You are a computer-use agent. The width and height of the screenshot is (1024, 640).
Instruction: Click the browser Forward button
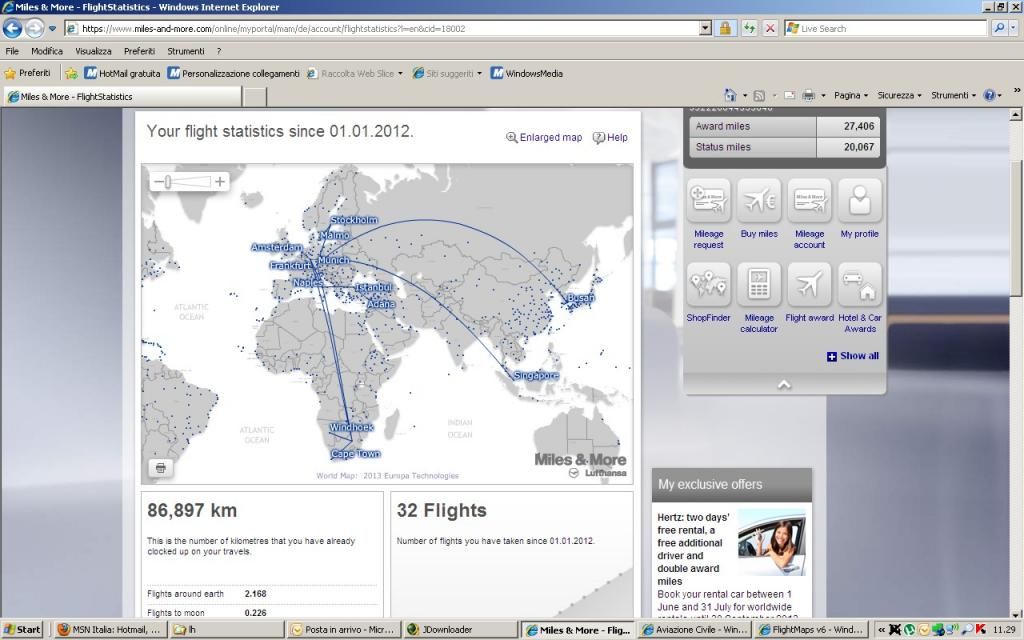(x=35, y=28)
